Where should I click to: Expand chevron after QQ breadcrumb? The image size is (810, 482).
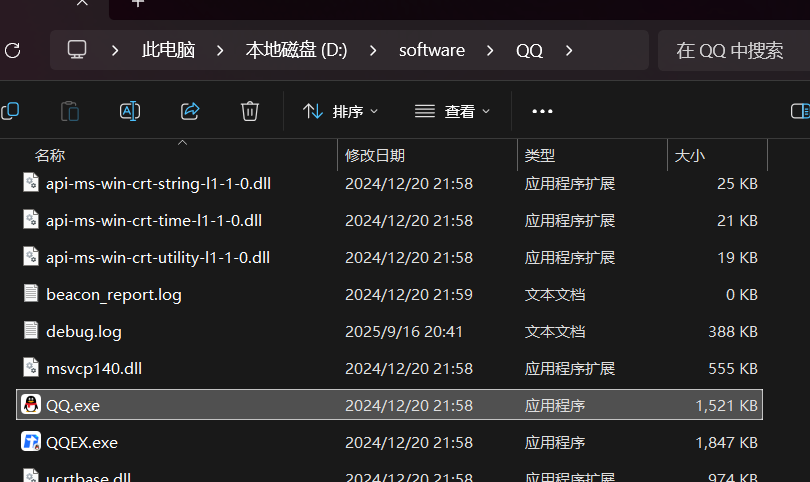569,51
